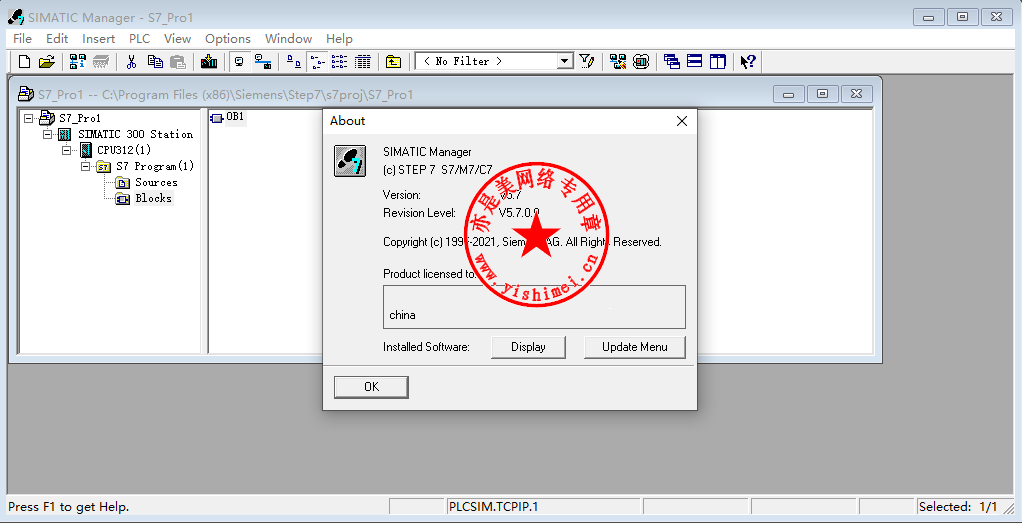This screenshot has height=523, width=1022.
Task: Switch to Large Icons view
Action: [294, 62]
